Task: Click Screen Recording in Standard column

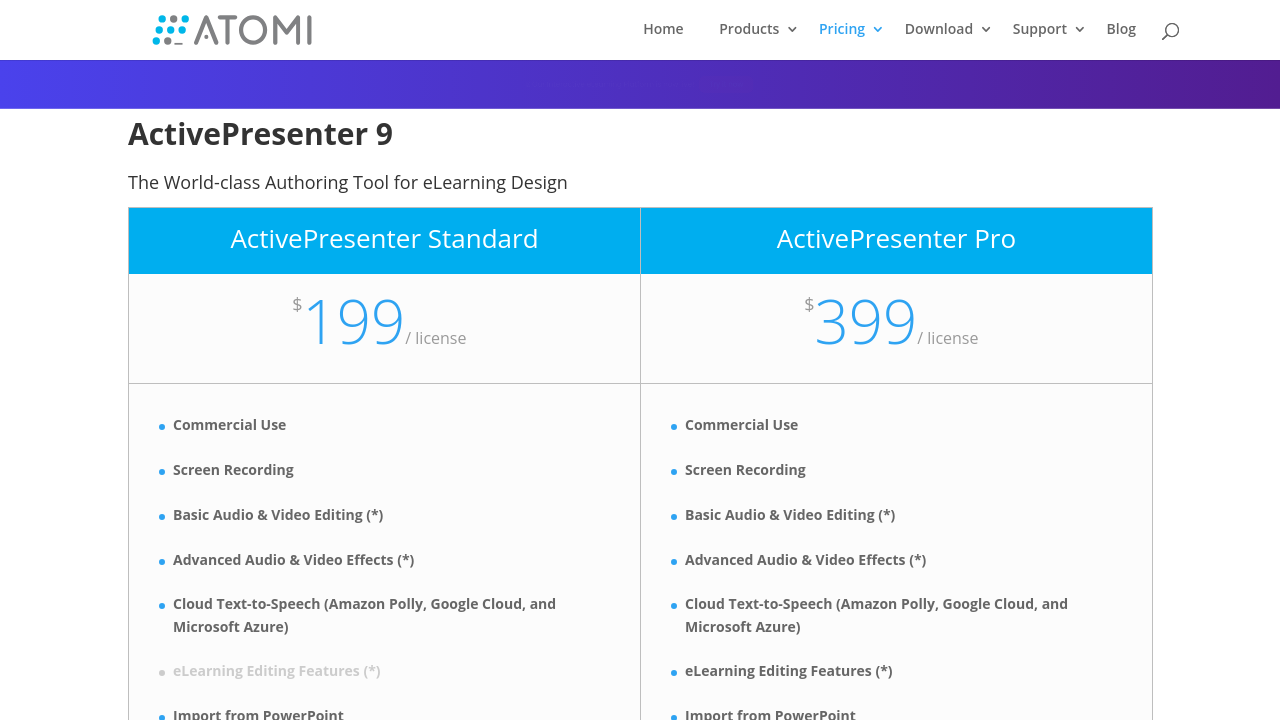Action: pyautogui.click(x=233, y=470)
